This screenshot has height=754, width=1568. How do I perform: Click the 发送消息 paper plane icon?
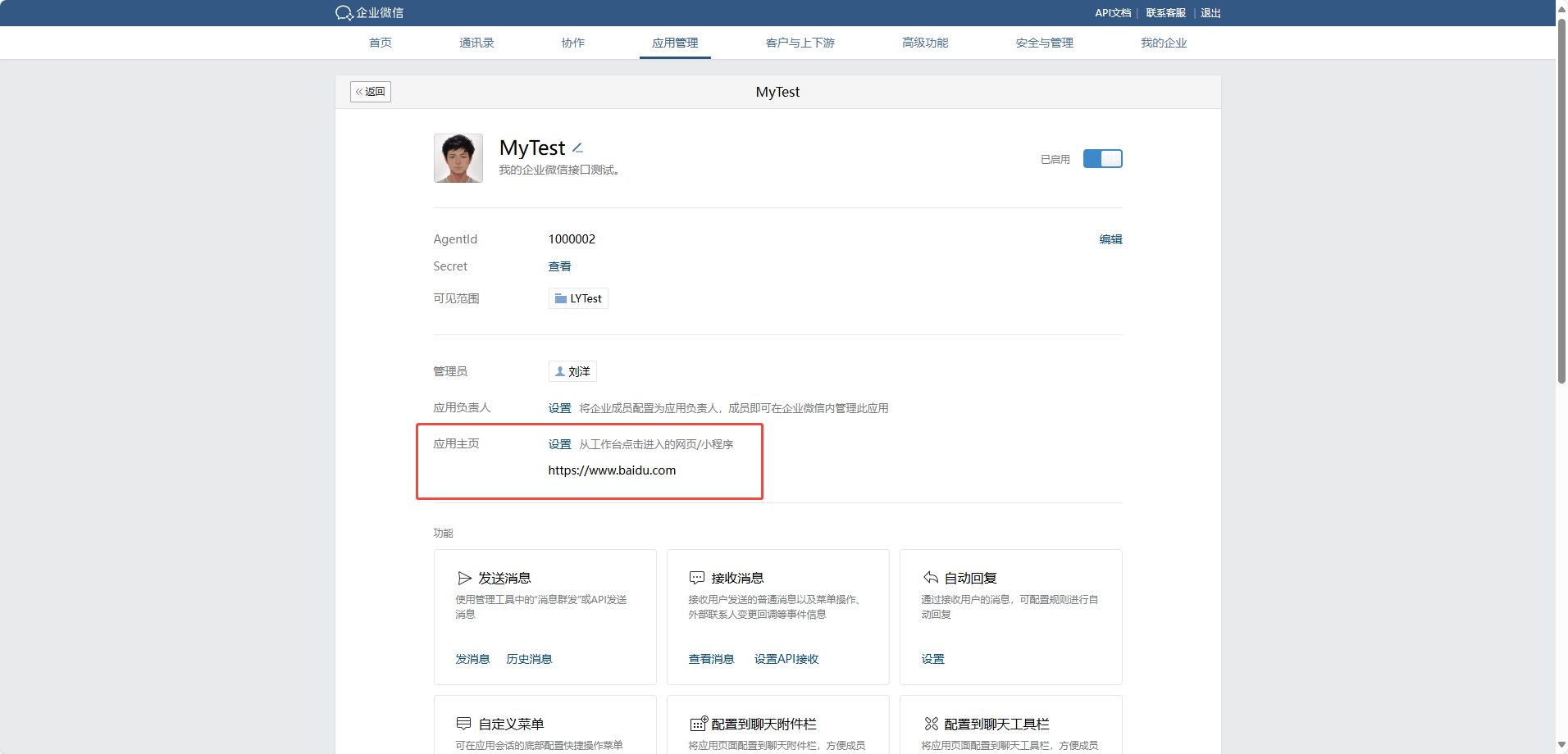[x=465, y=578]
